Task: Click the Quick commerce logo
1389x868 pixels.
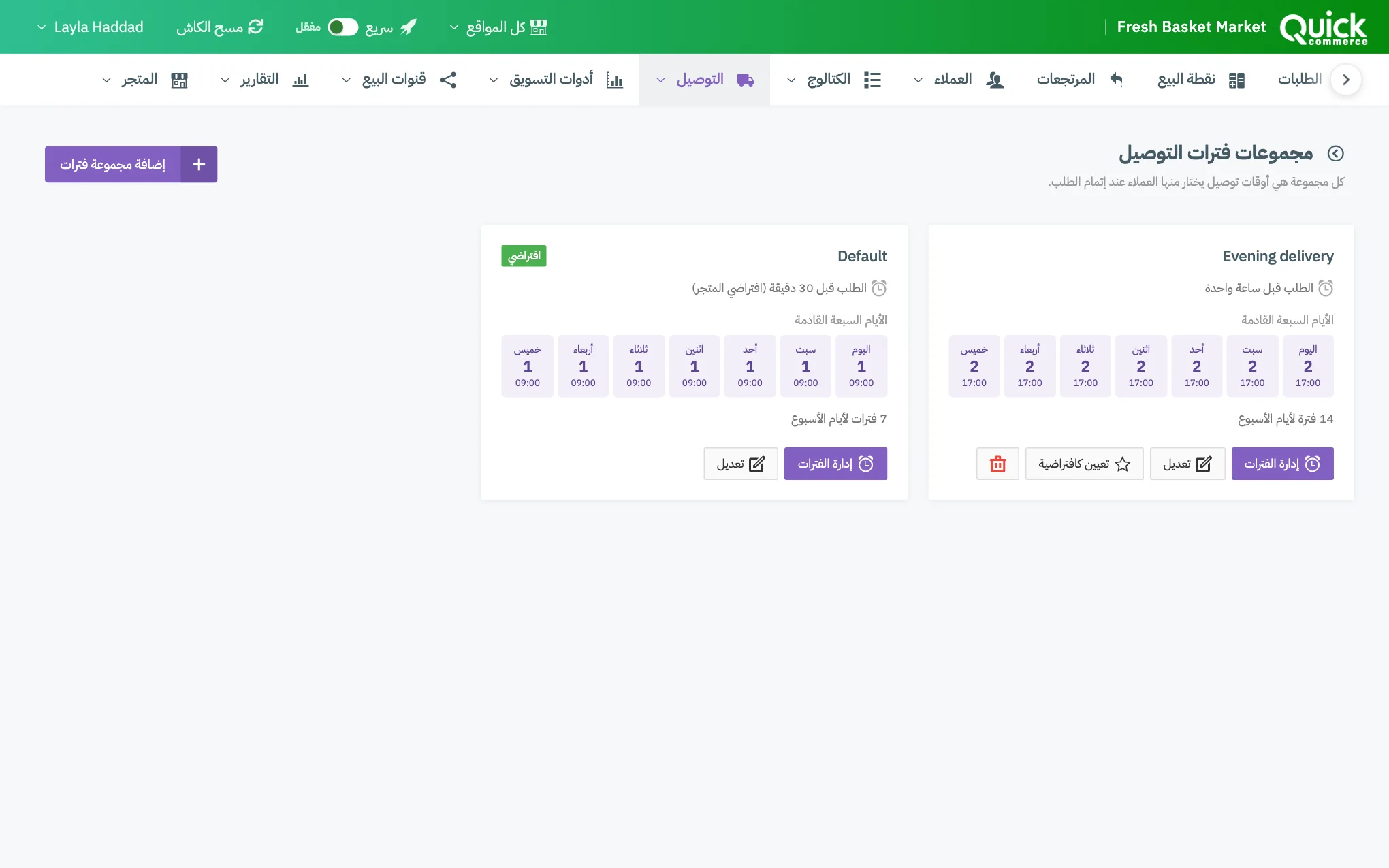Action: click(x=1323, y=28)
